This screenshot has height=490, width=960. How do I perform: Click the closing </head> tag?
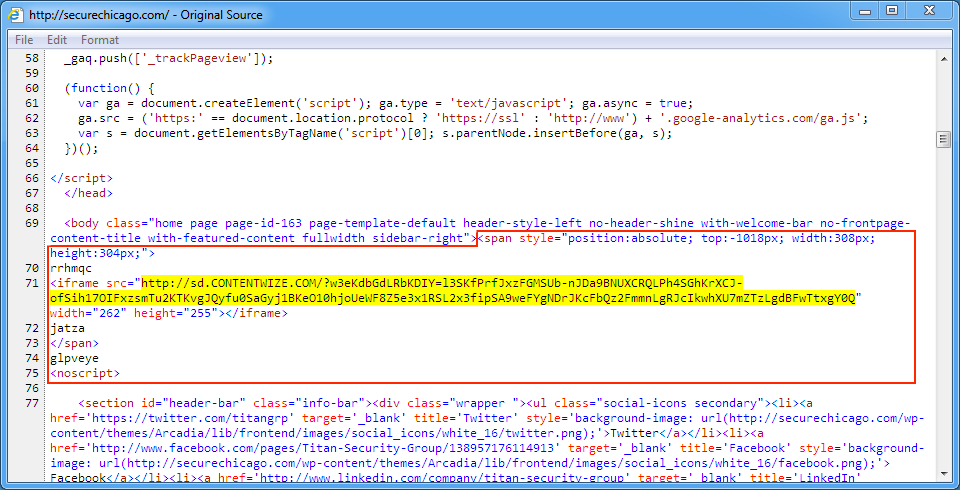pos(88,194)
